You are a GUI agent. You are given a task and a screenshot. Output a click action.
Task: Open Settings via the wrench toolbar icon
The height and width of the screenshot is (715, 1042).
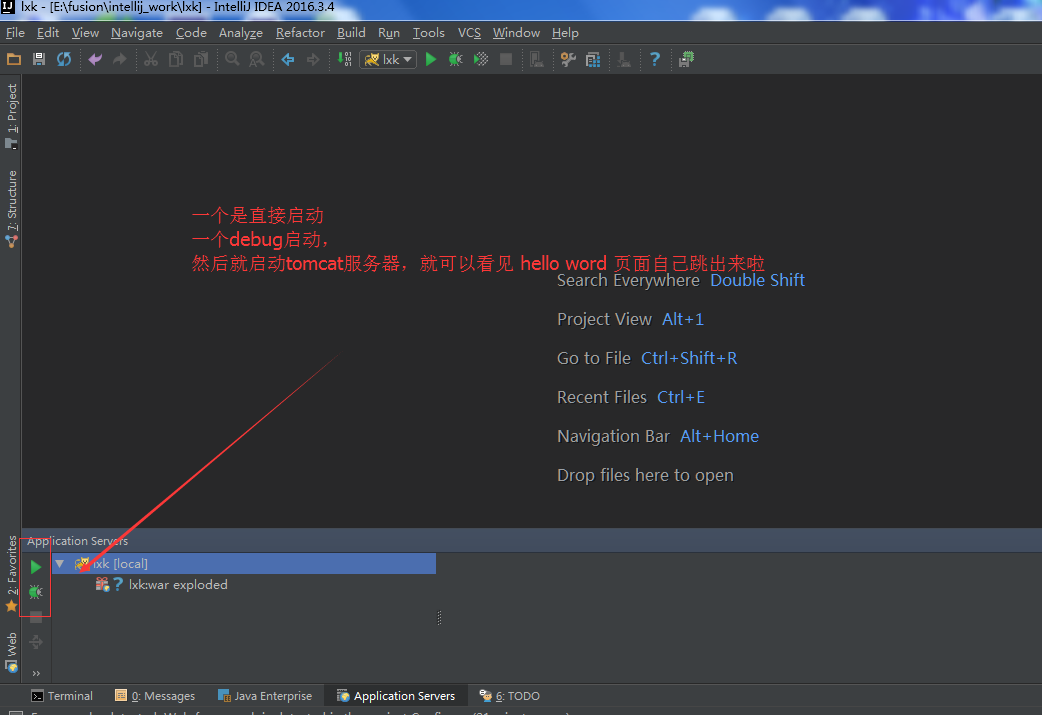coord(568,59)
